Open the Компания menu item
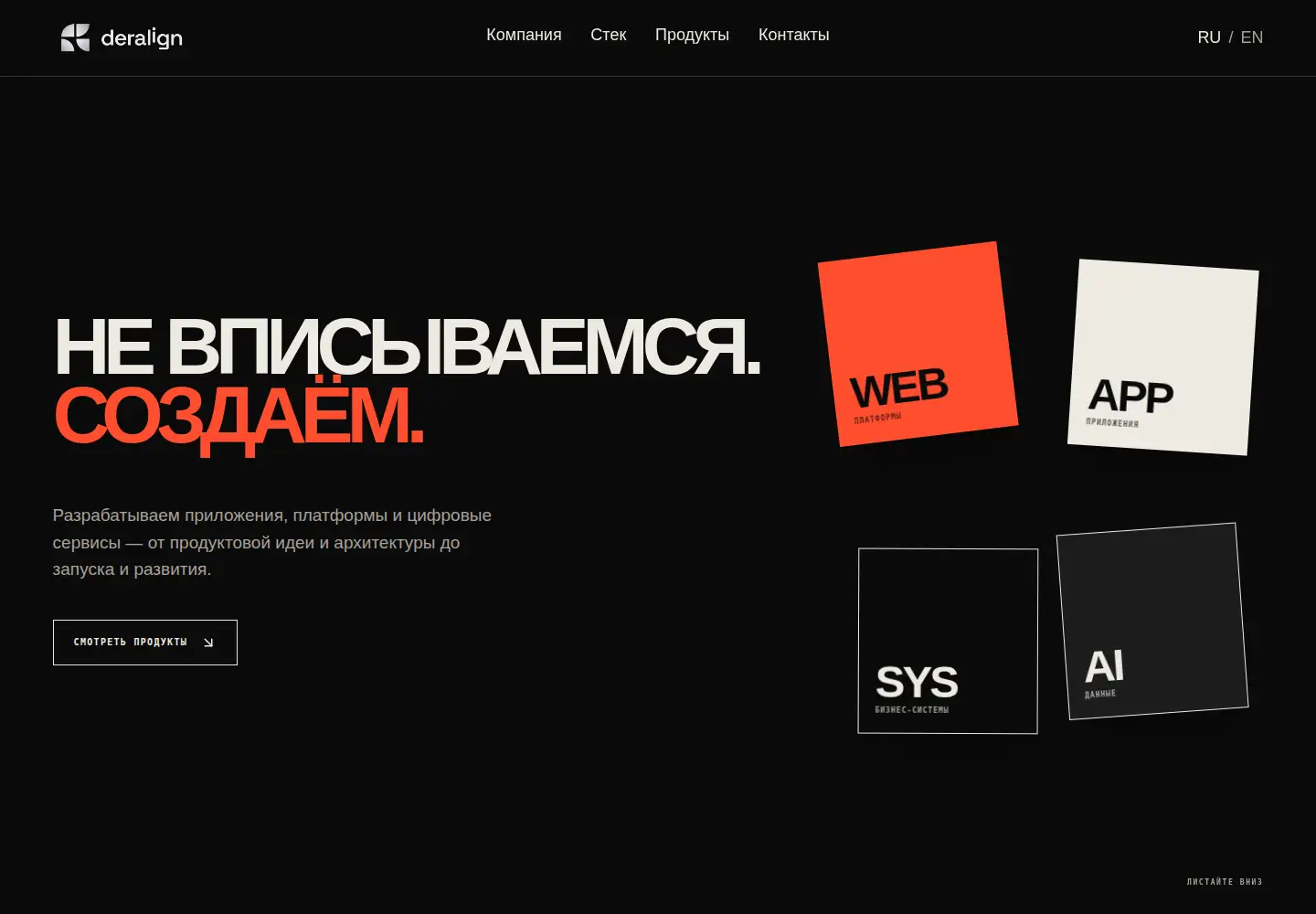This screenshot has height=914, width=1316. pos(524,35)
